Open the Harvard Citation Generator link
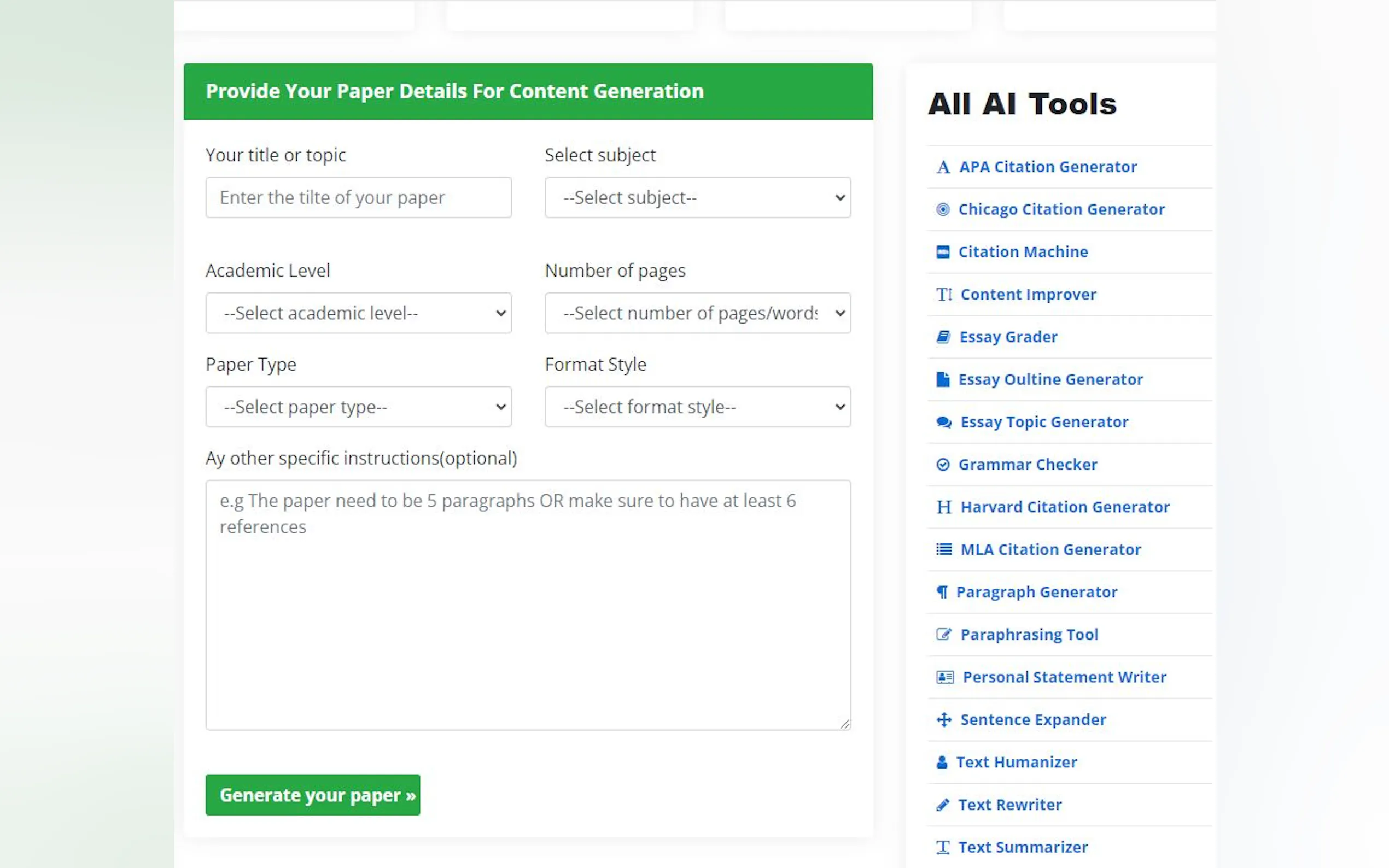The height and width of the screenshot is (868, 1389). click(1065, 507)
